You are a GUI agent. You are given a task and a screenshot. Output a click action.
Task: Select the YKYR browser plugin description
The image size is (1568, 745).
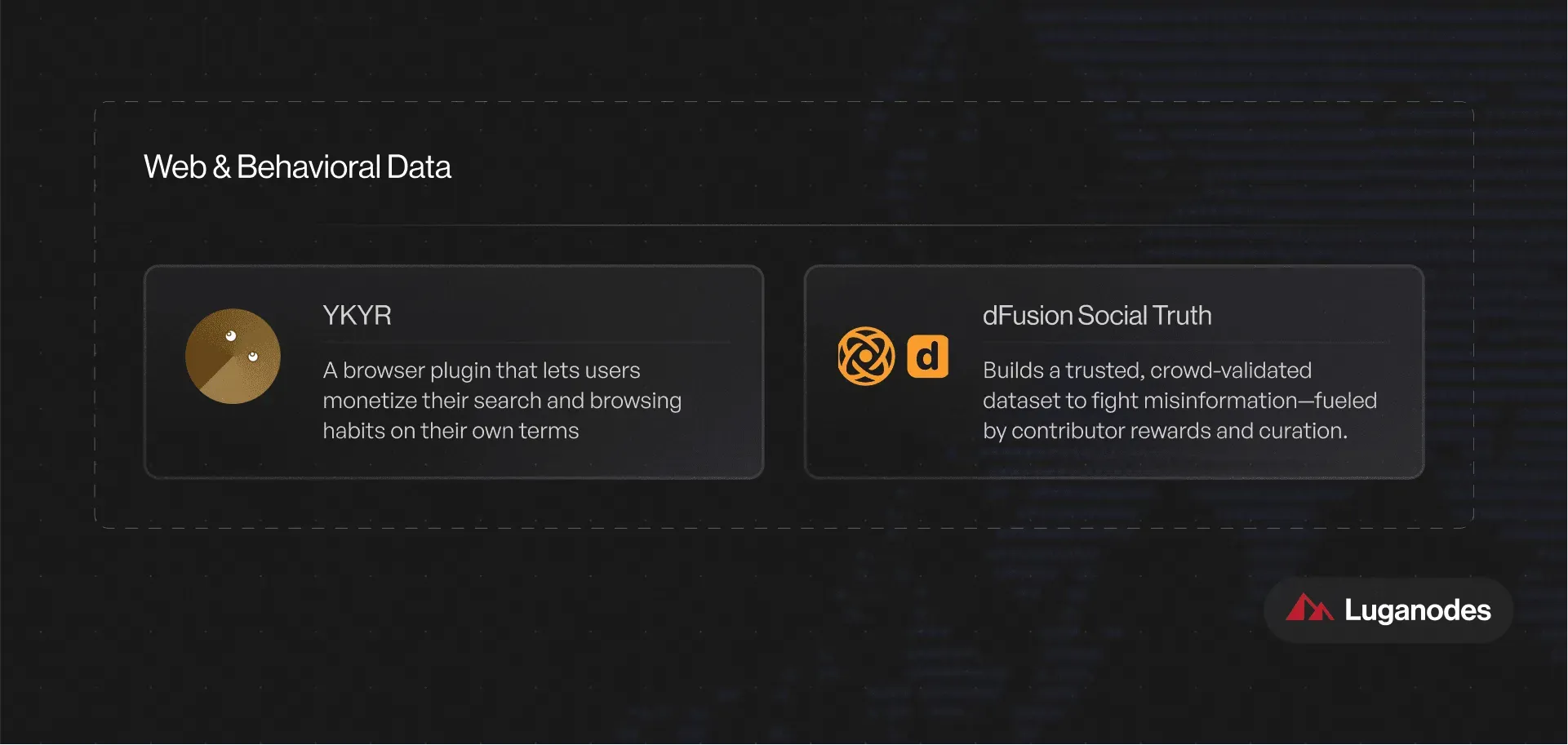(502, 401)
